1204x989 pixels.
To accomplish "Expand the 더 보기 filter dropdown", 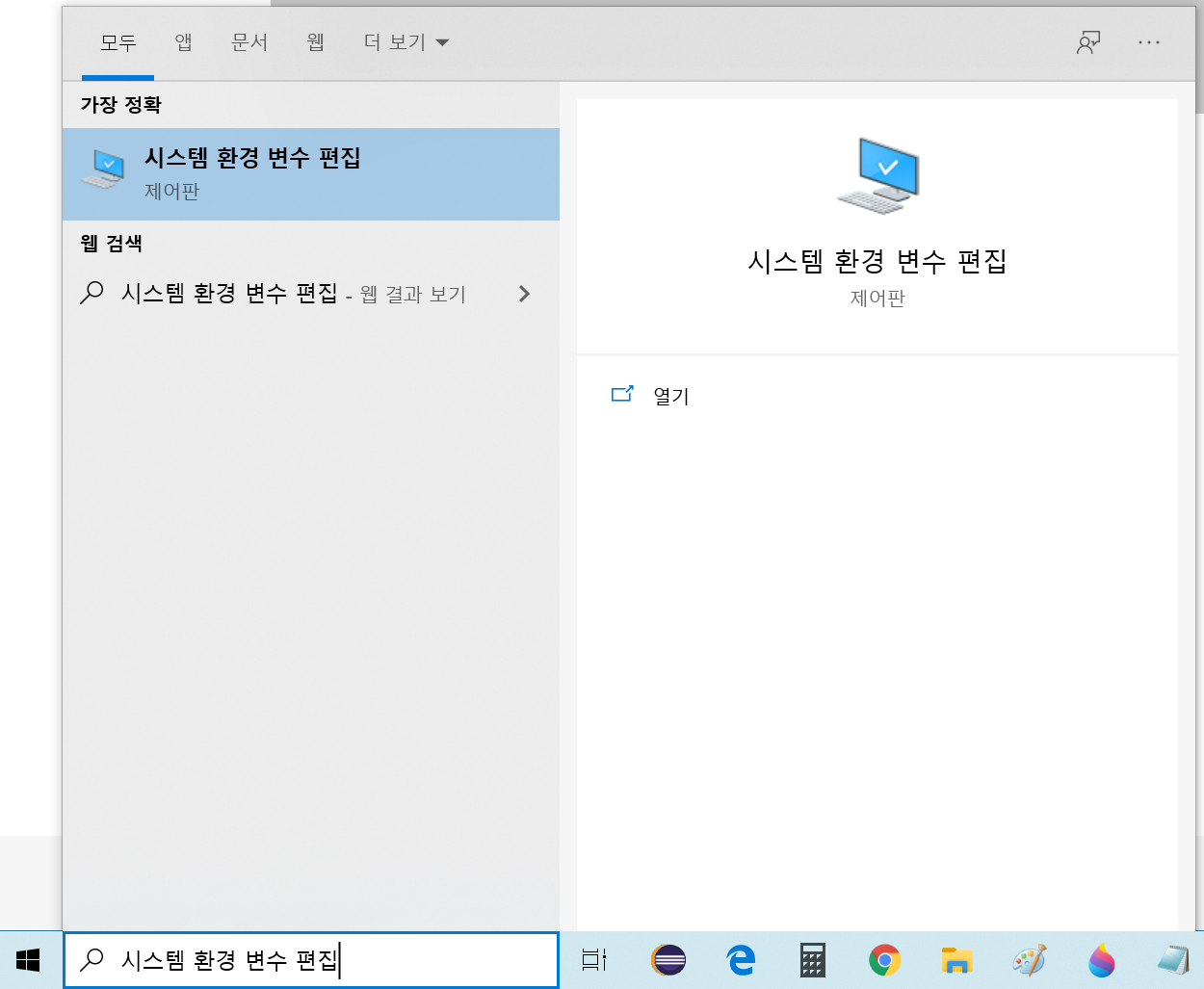I will (x=406, y=42).
